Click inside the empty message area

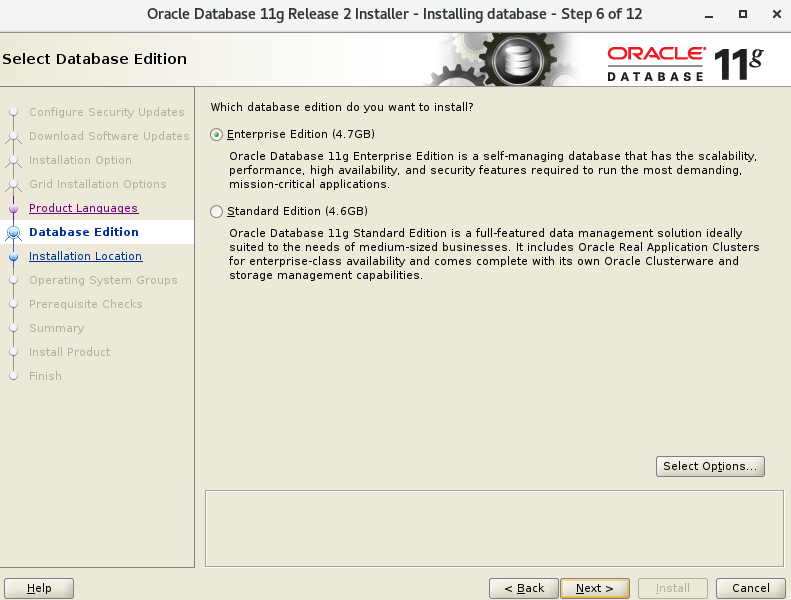pos(494,528)
